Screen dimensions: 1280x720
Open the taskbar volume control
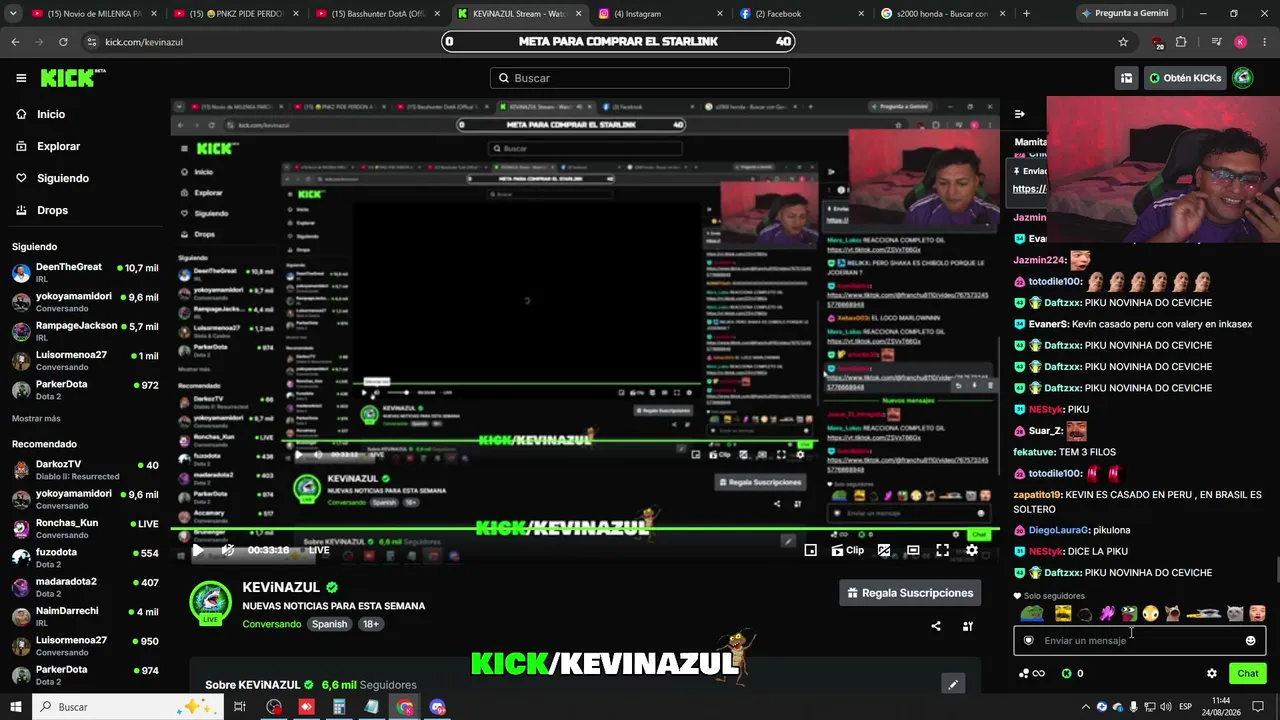(x=1166, y=707)
